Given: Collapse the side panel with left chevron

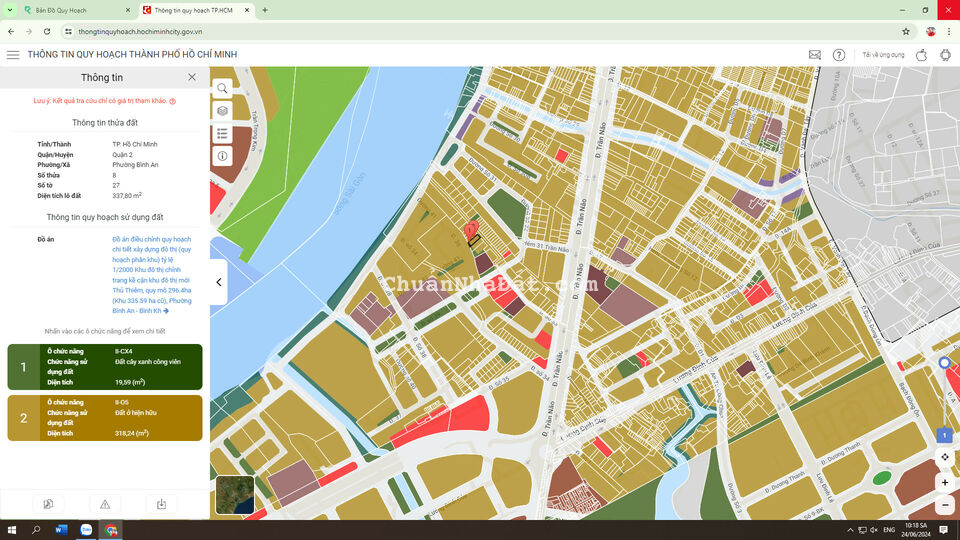Looking at the screenshot, I should tap(219, 282).
